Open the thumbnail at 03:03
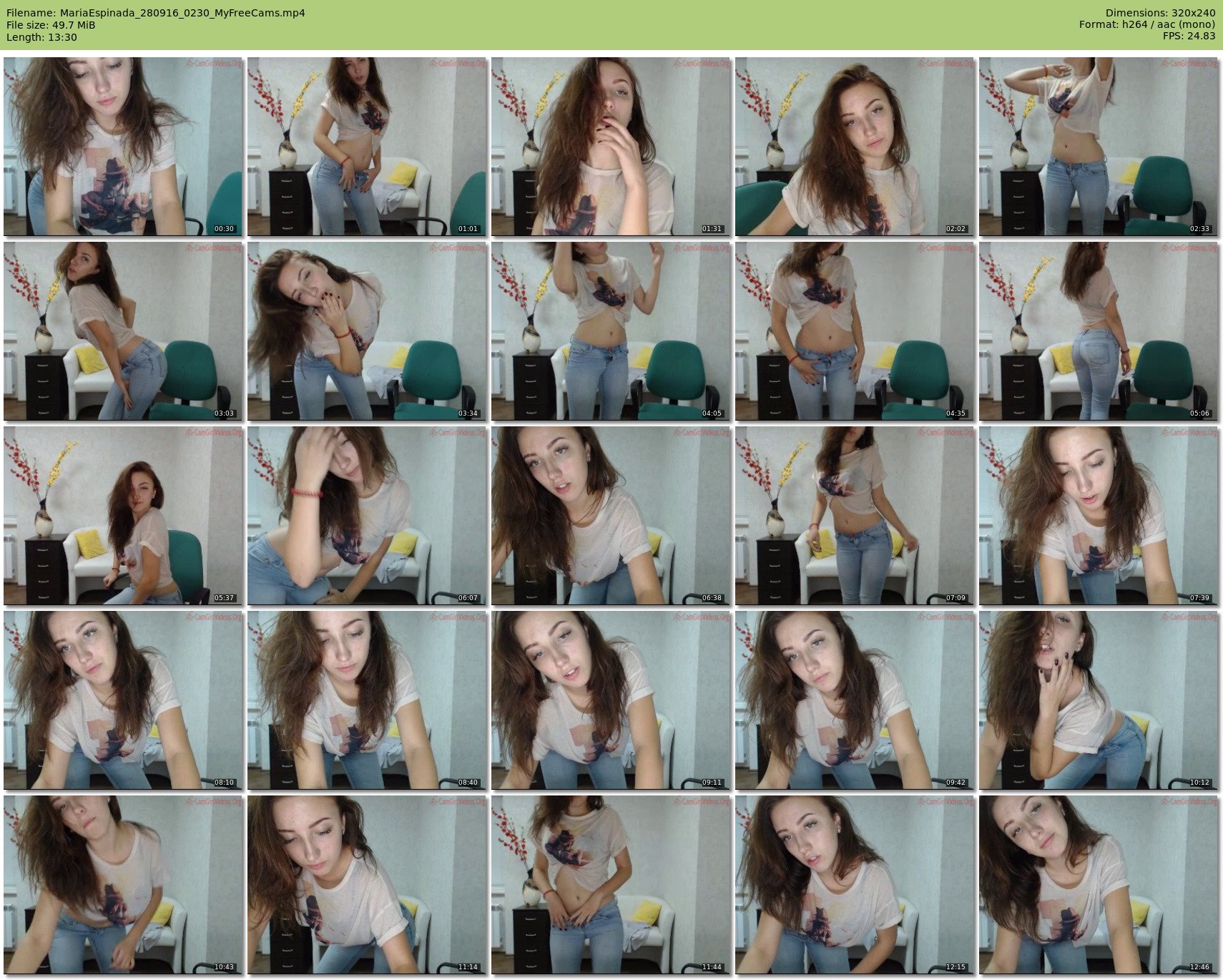This screenshot has height=980, width=1223. [x=123, y=331]
